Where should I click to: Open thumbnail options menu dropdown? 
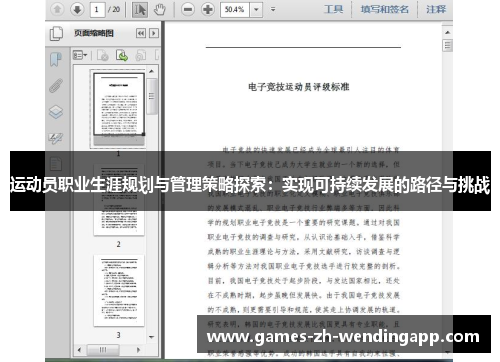(x=80, y=55)
